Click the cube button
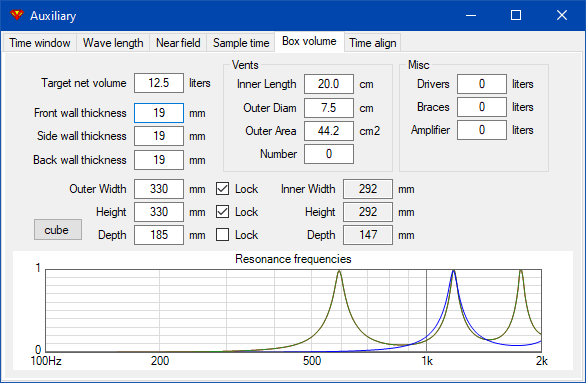 (x=58, y=230)
